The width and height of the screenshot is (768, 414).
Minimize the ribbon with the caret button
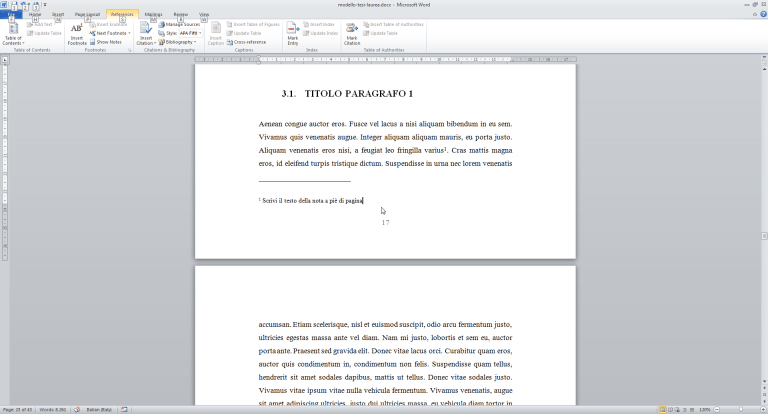pyautogui.click(x=755, y=14)
